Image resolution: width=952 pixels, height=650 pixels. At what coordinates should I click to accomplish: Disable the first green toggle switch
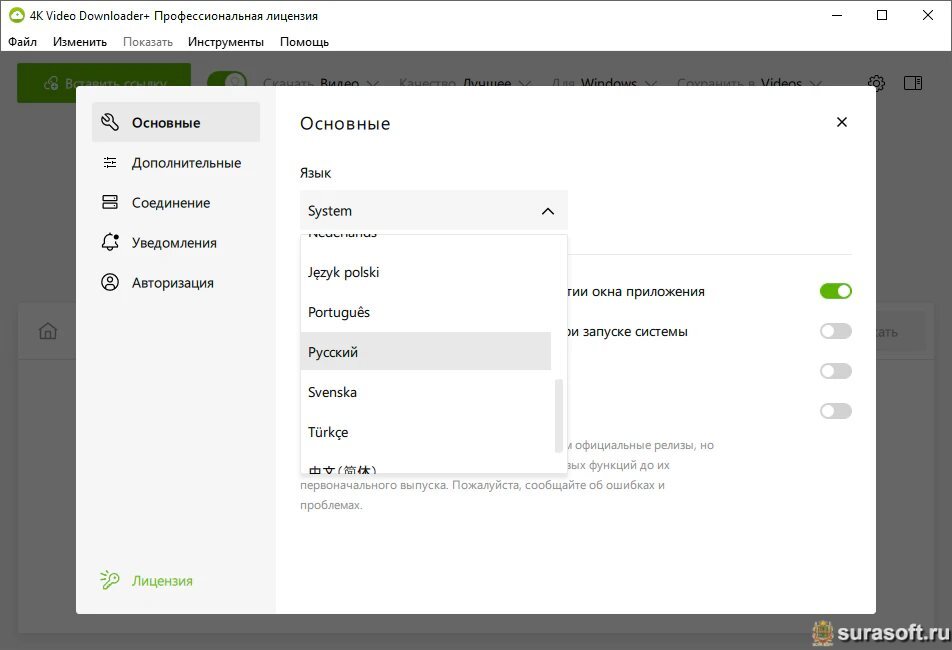pyautogui.click(x=835, y=291)
